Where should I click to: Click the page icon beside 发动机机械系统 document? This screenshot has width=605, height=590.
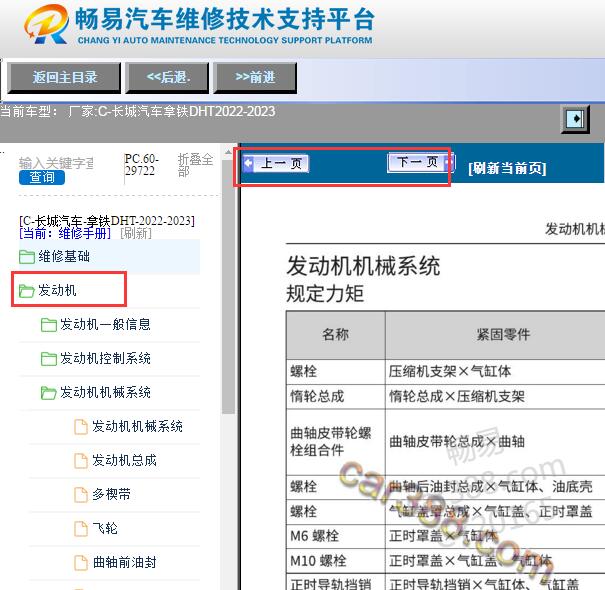81,427
